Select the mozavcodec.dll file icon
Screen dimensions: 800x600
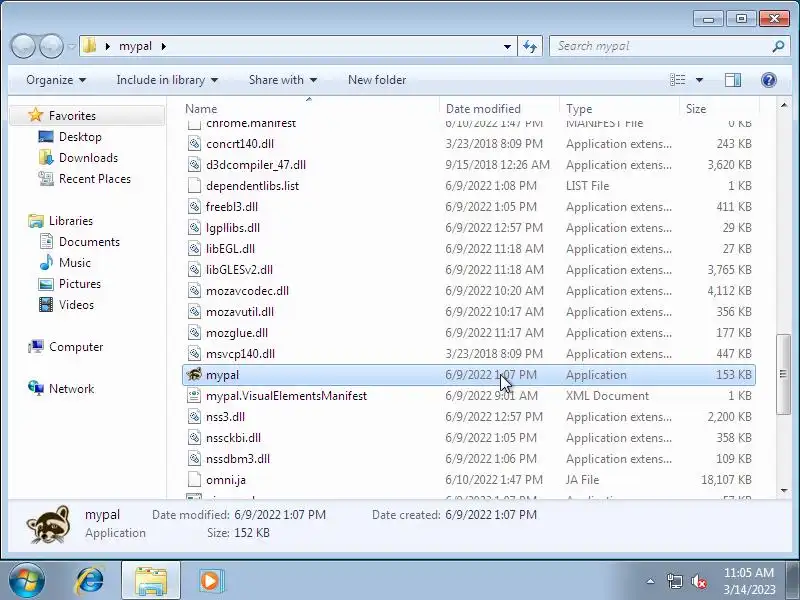194,291
